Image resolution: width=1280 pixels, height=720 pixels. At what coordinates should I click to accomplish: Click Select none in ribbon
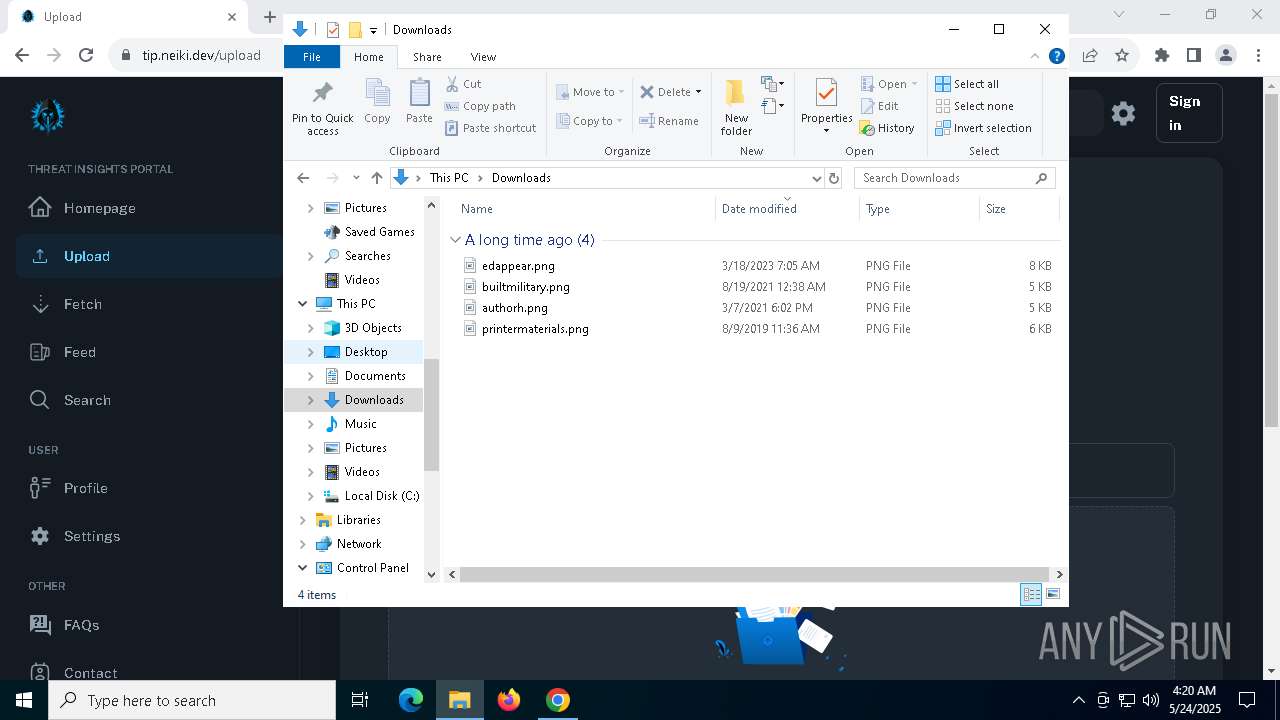point(974,106)
